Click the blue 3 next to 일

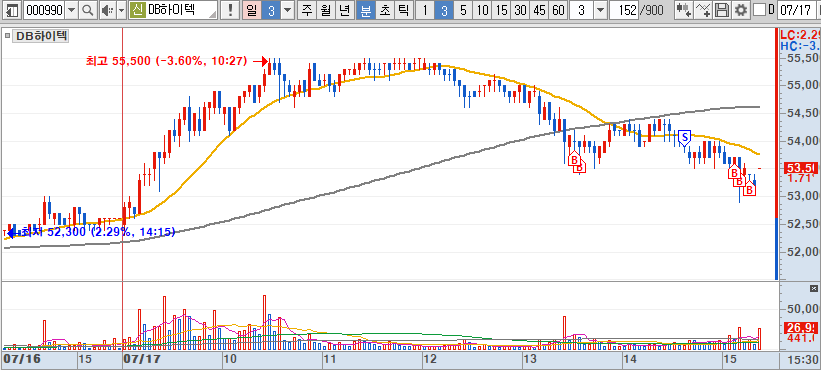click(x=271, y=10)
